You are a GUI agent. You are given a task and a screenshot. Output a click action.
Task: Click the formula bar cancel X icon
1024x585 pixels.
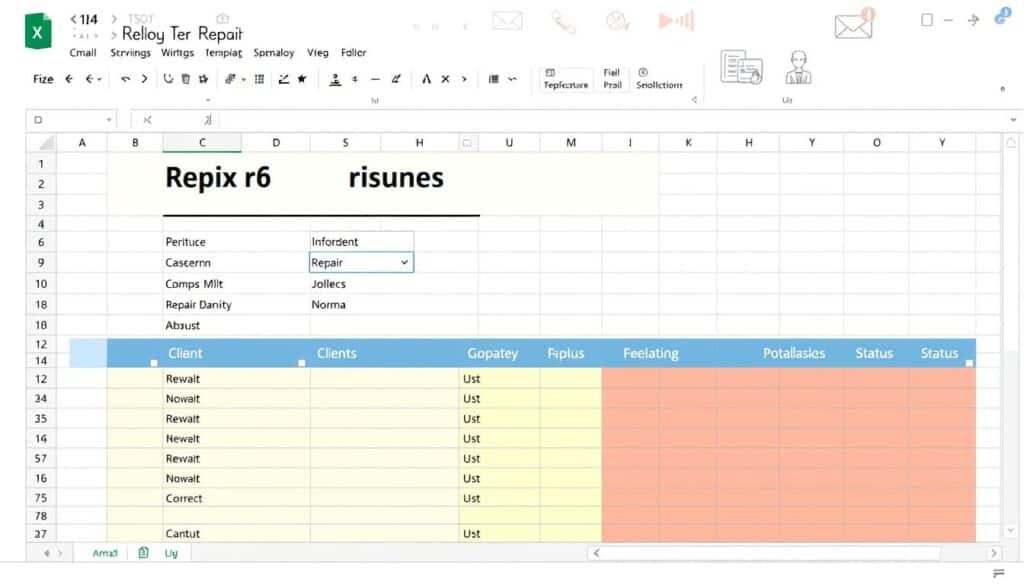148,120
